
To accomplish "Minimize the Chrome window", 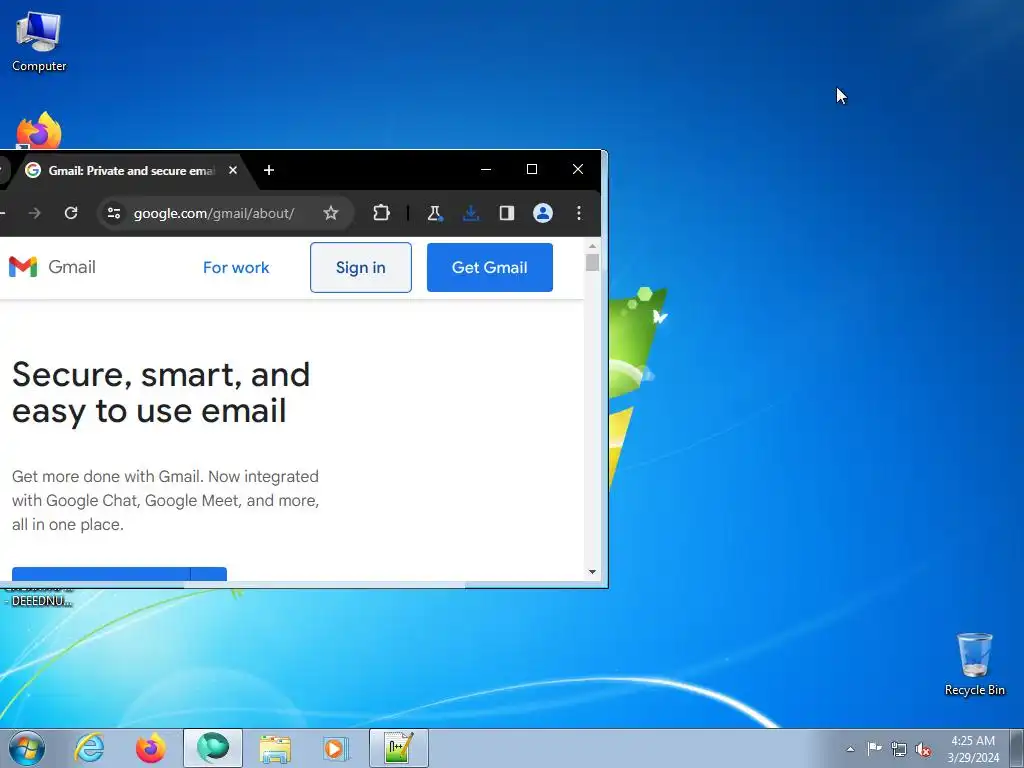I will click(x=486, y=169).
